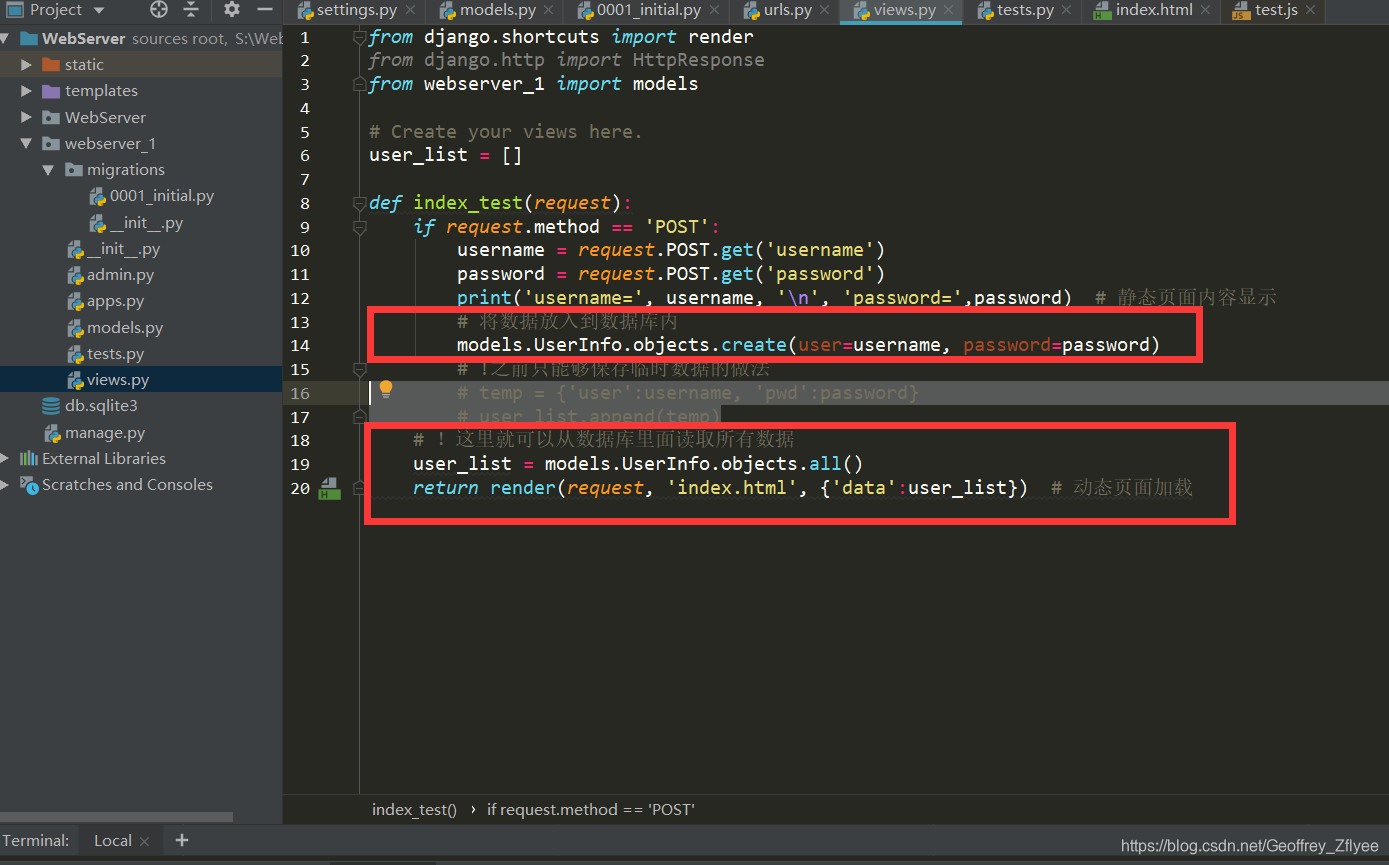The width and height of the screenshot is (1389, 865).
Task: Fold the imports block at line 1
Action: [360, 37]
